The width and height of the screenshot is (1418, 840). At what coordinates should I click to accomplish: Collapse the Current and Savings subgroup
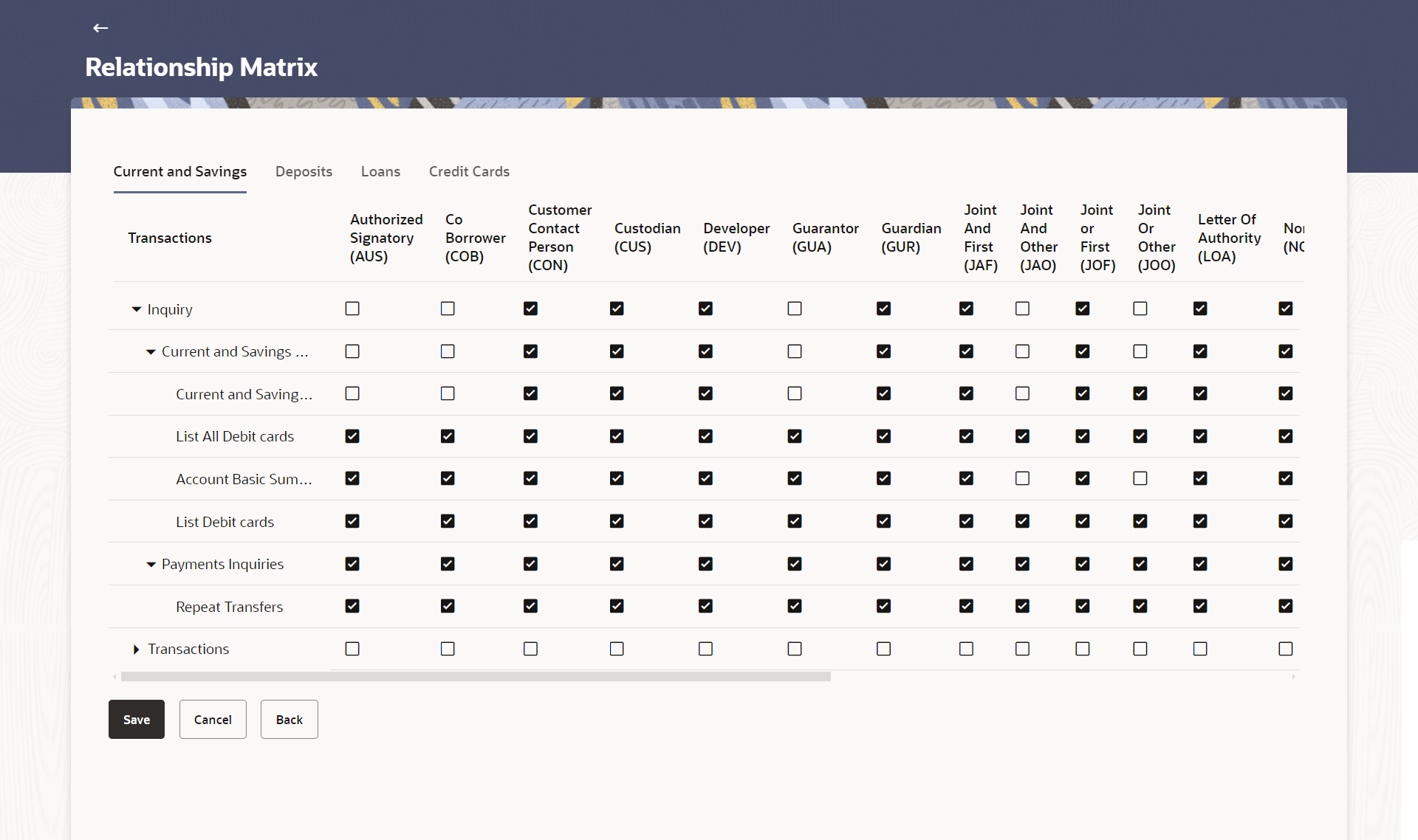(x=151, y=352)
